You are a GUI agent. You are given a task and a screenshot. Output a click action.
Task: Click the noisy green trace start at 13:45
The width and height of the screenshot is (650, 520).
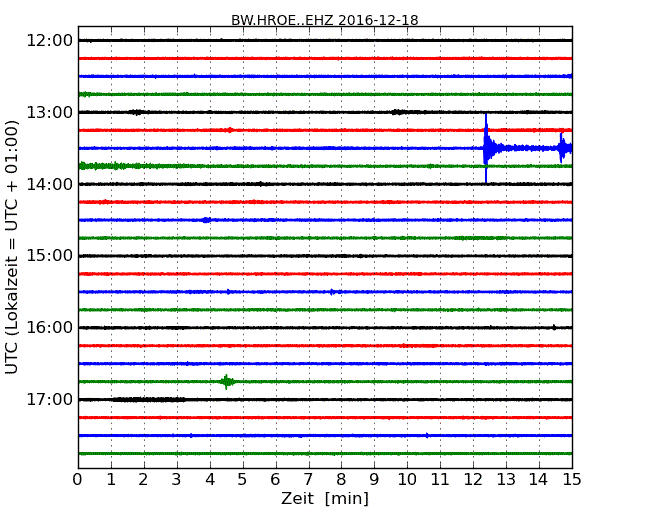click(x=104, y=166)
